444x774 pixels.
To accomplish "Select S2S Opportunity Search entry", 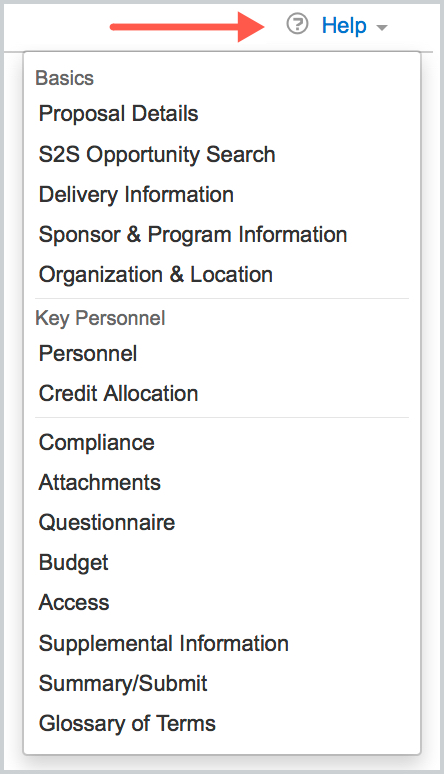I will coord(157,155).
